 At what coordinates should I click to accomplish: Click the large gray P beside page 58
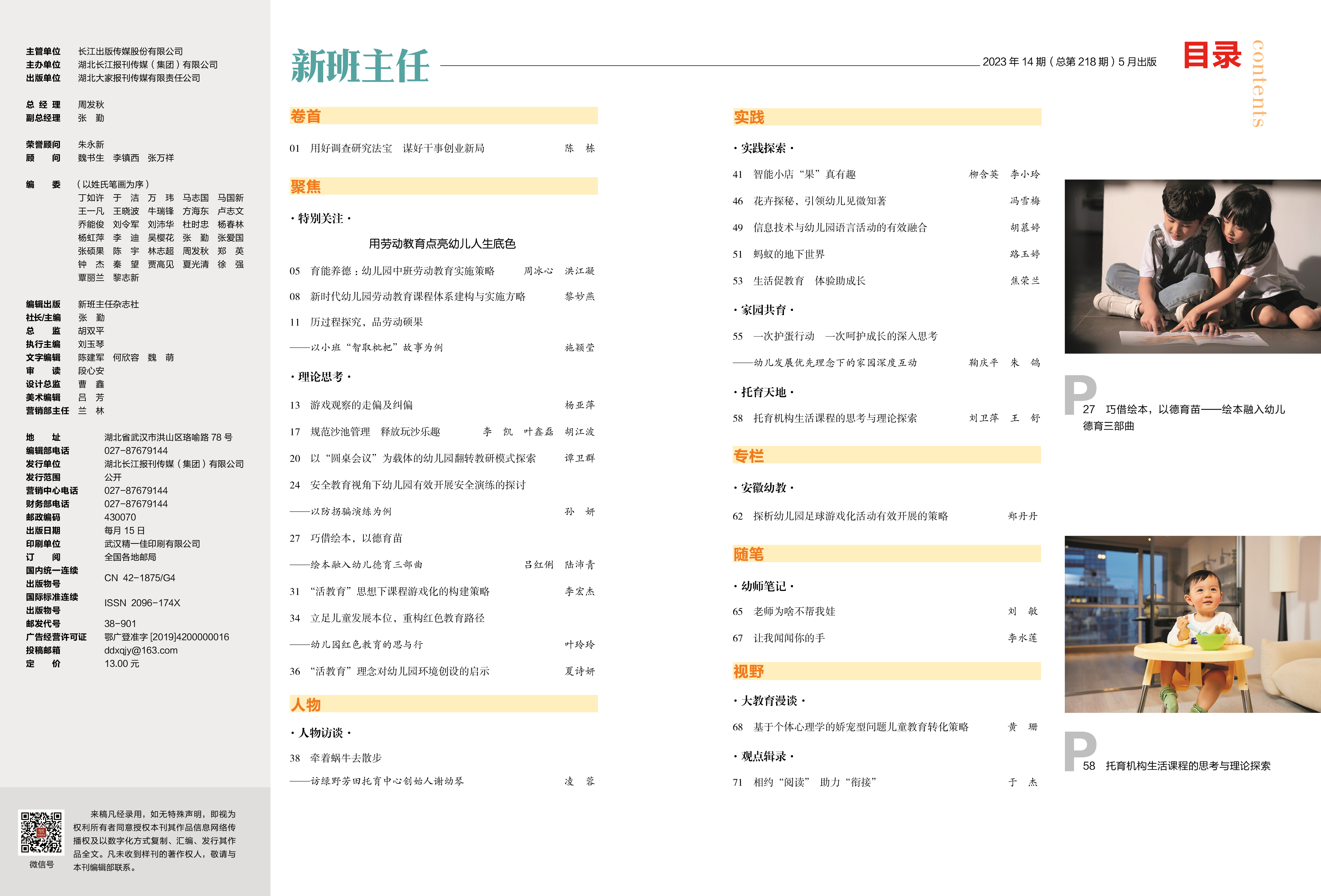tap(1079, 751)
